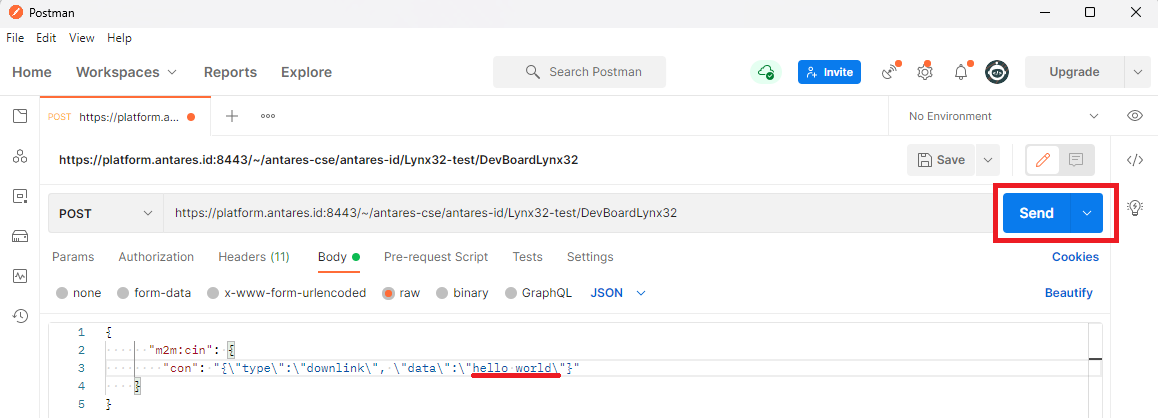Open the Environments sidebar icon

pyautogui.click(x=20, y=196)
